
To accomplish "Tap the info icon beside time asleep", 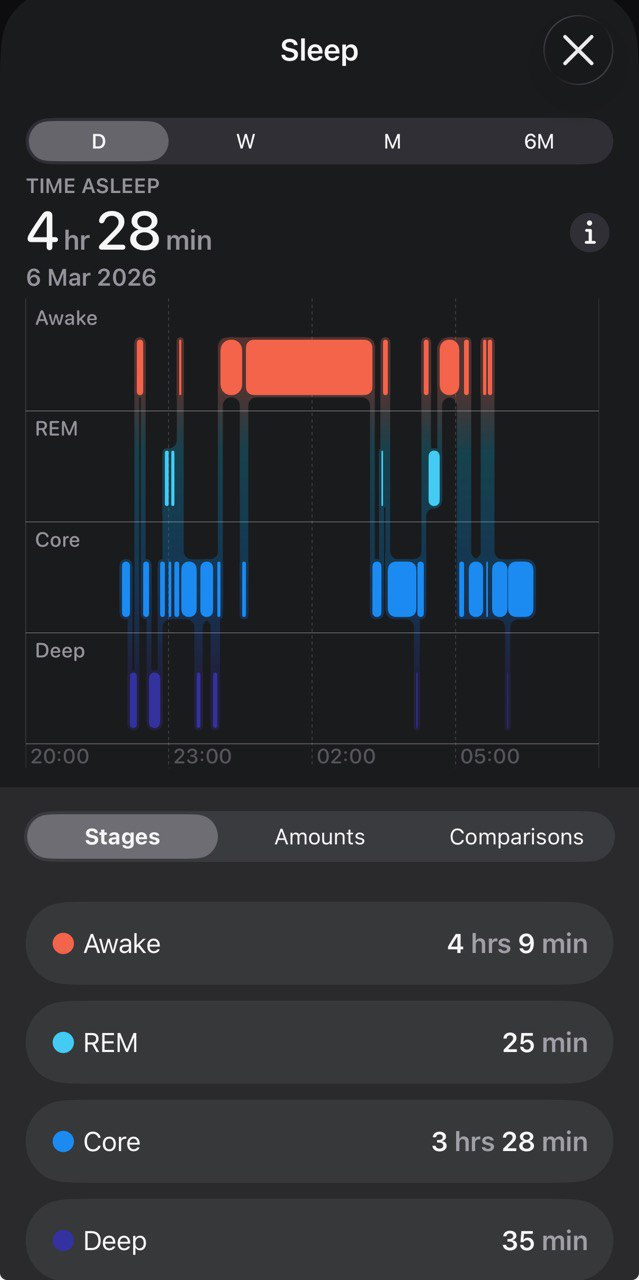I will tap(589, 234).
